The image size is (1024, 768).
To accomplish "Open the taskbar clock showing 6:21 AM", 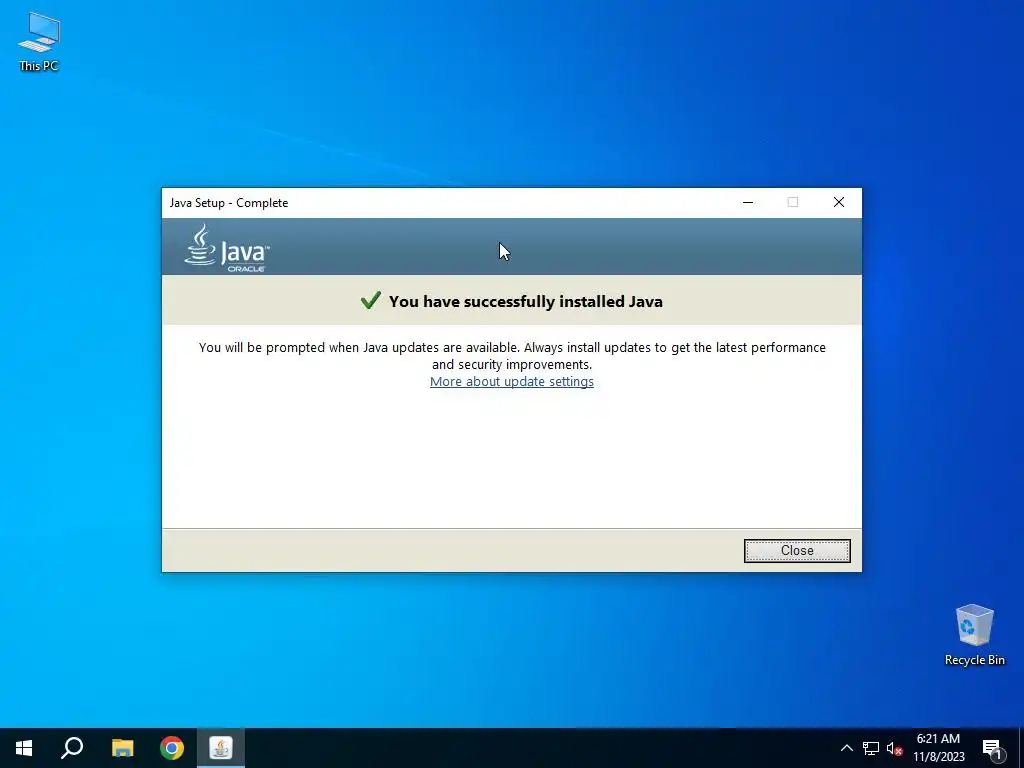I will pos(938,748).
